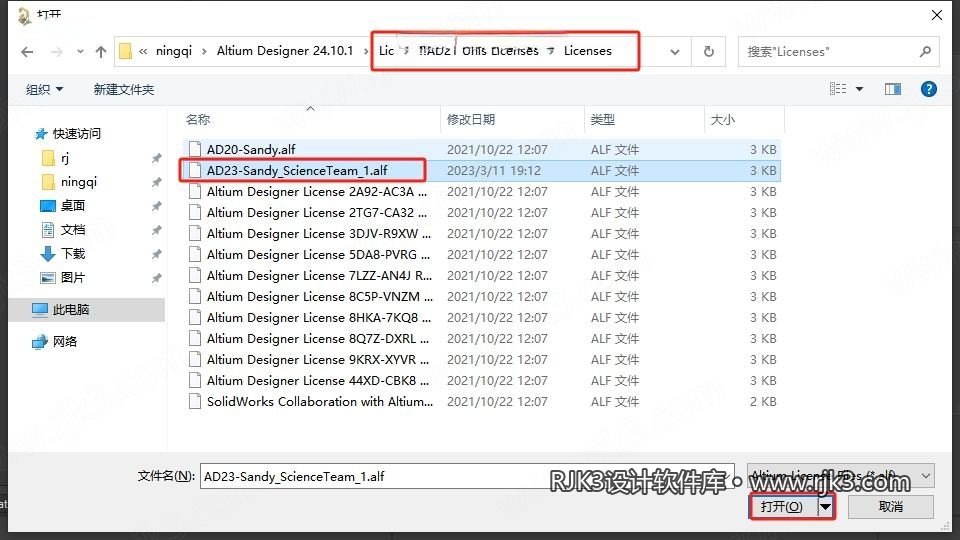Select Altium Designer License 44XD-CBK8 file
This screenshot has width=960, height=540.
tap(481, 380)
